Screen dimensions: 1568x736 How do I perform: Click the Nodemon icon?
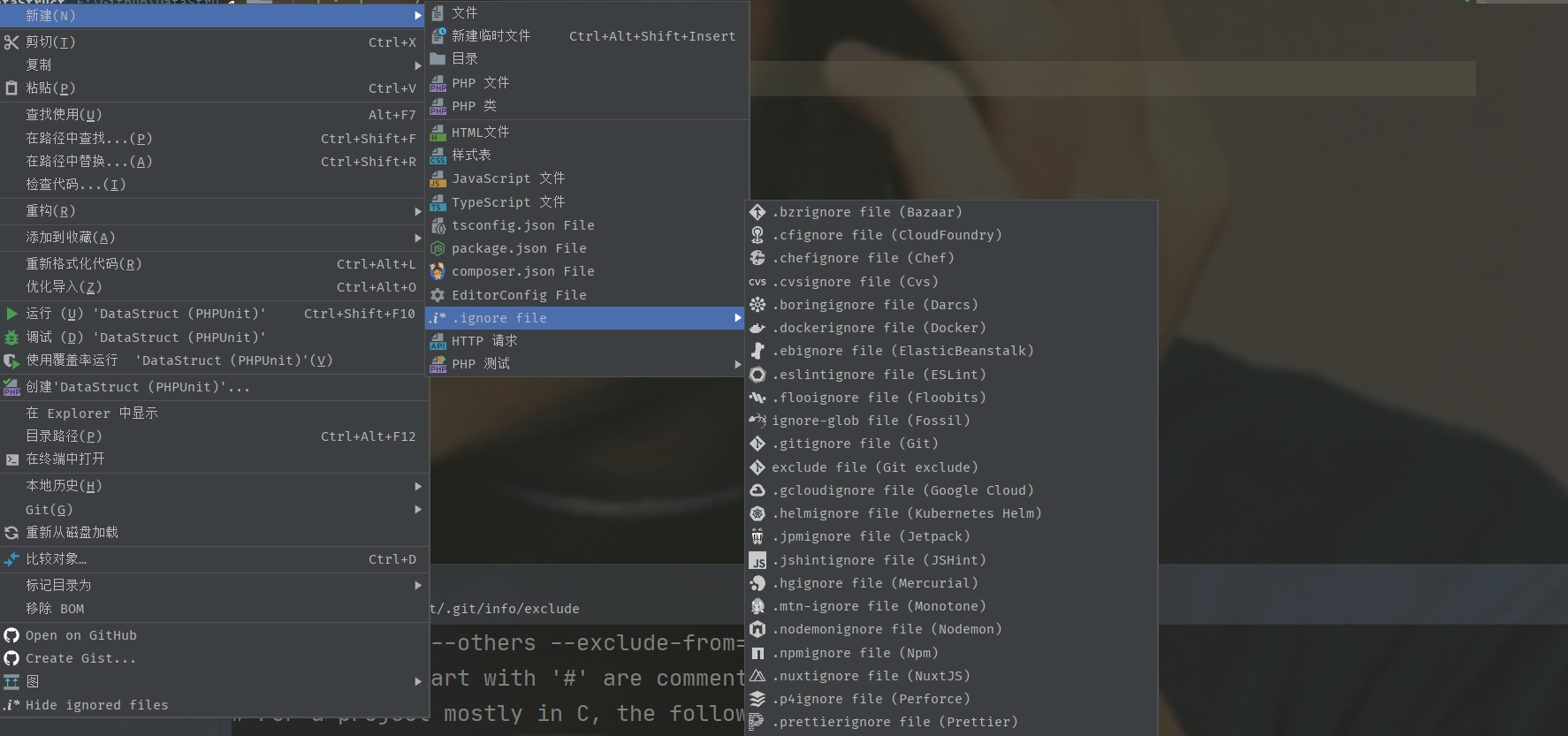tap(757, 629)
